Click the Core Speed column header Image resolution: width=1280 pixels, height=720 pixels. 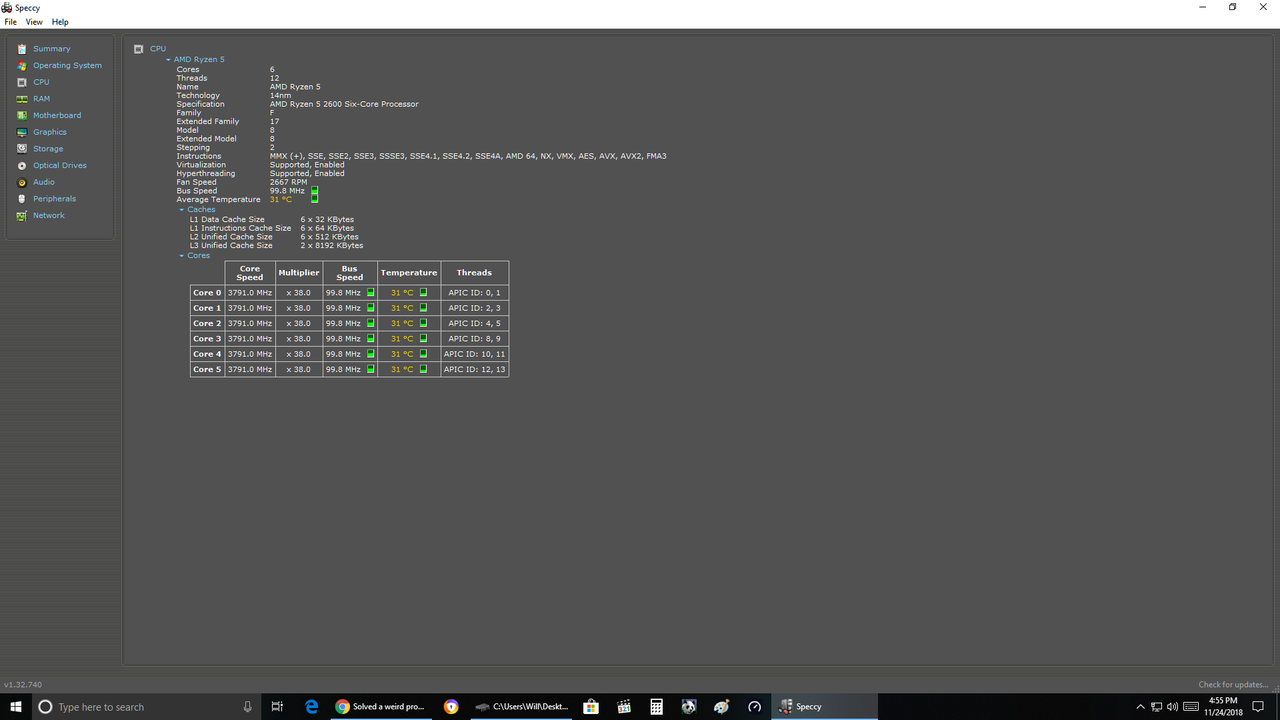point(250,273)
